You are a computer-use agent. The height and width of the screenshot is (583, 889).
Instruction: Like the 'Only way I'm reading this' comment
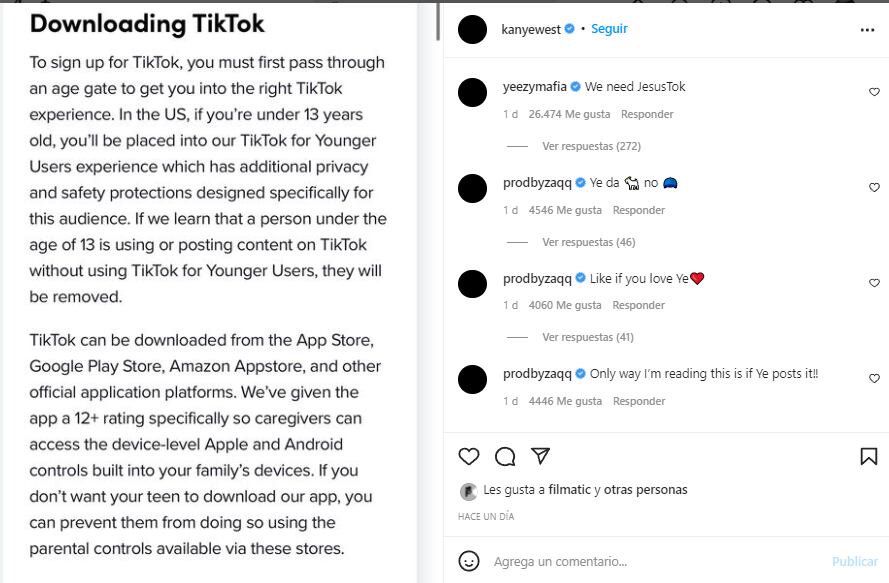coord(874,379)
